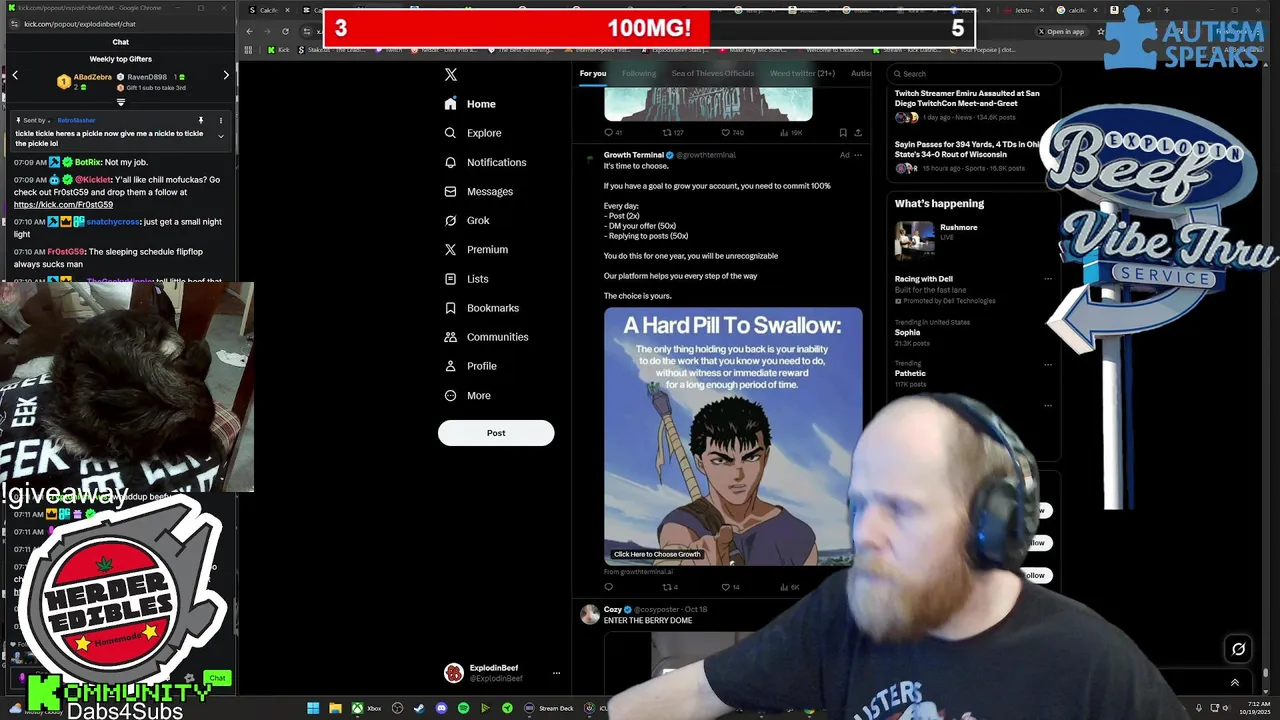Collapse the pinned message chevron
Viewport: 1280px width, 720px height.
pos(221,137)
